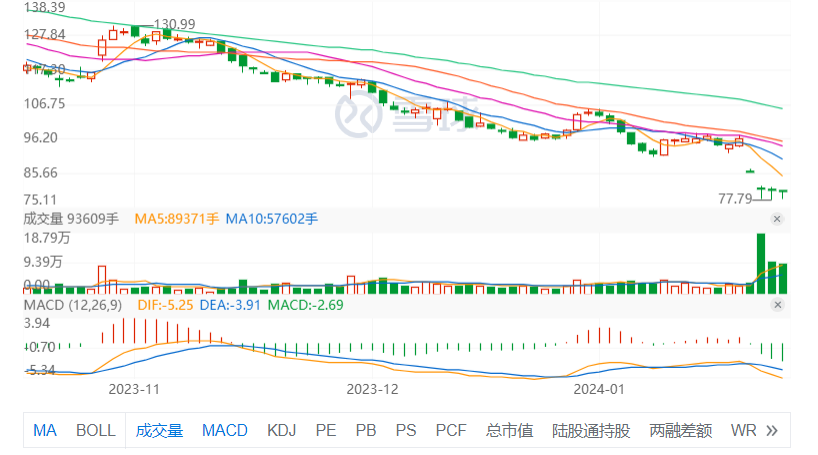
Task: Click the MA5:89371手 volume label
Action: click(x=176, y=219)
